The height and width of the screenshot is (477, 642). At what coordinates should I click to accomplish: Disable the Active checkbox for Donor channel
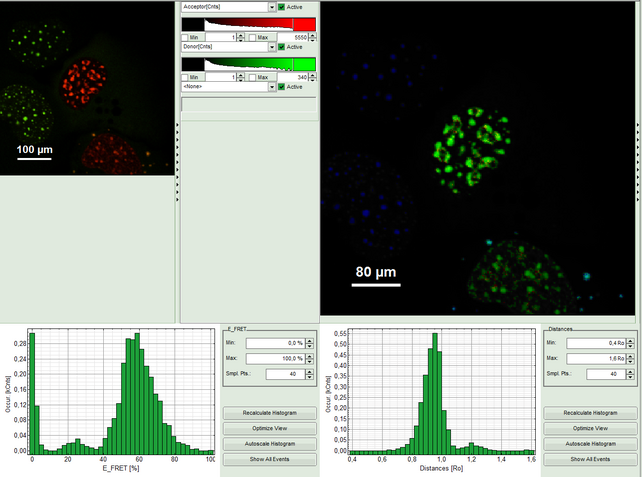coord(283,46)
